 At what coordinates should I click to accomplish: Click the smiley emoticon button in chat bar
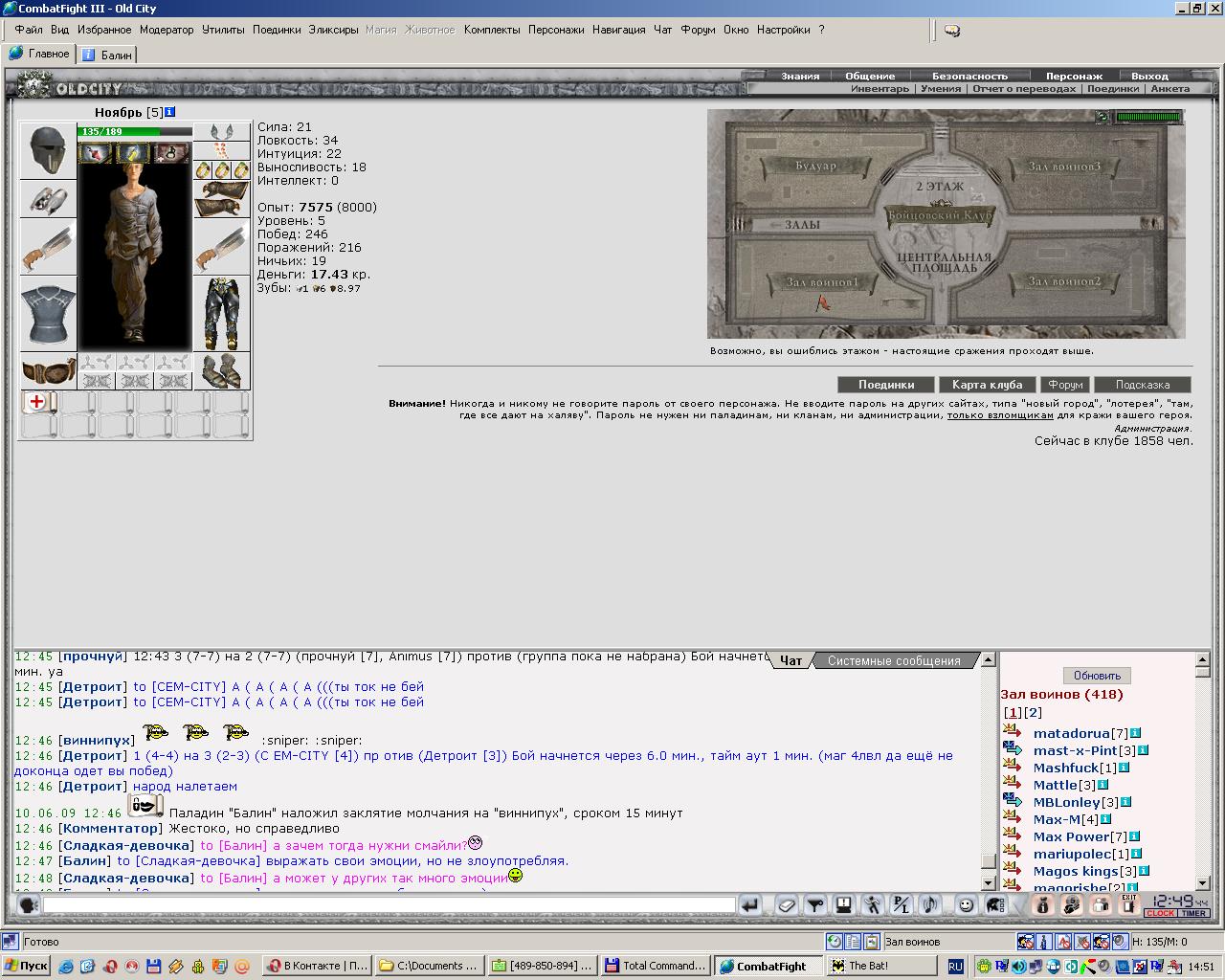pos(966,904)
